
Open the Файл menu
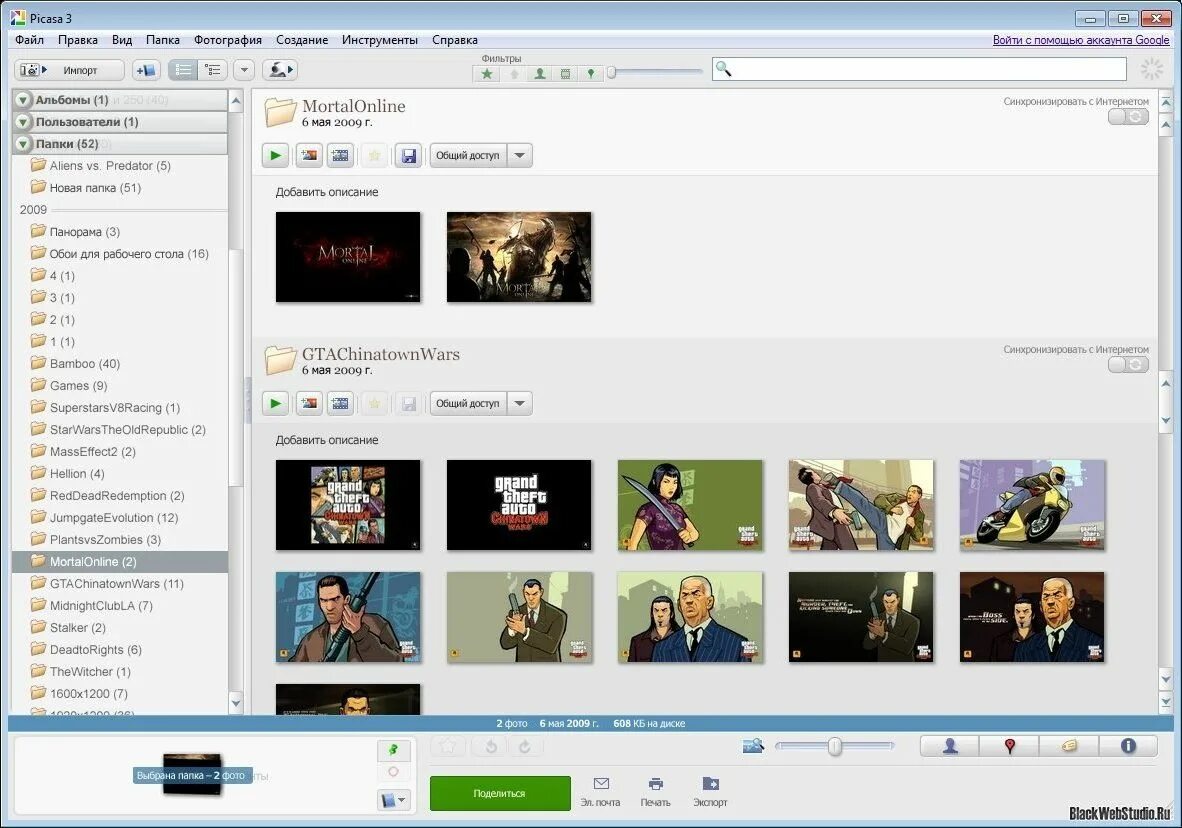click(x=29, y=40)
